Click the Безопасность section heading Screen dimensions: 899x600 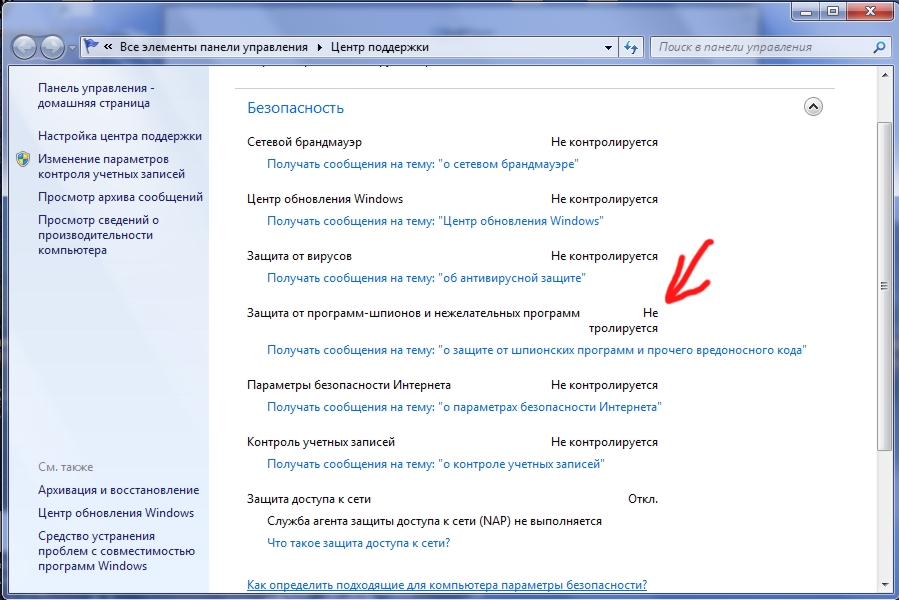pos(295,108)
